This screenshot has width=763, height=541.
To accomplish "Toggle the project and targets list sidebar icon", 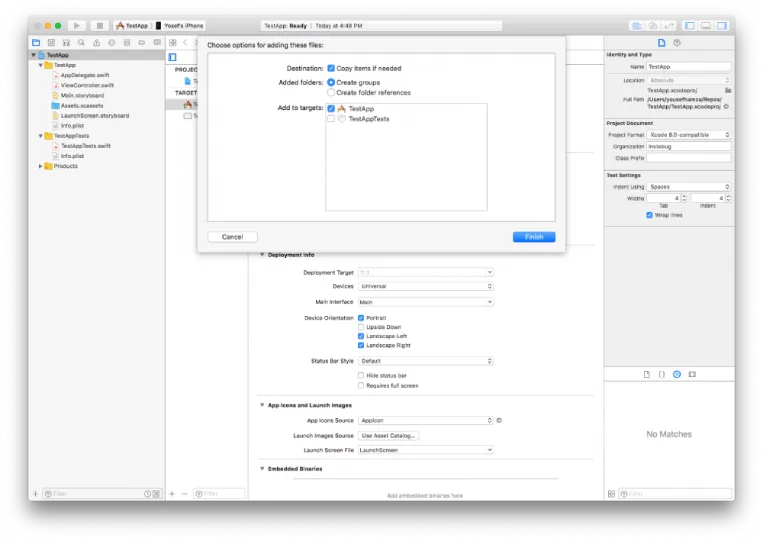I will click(x=172, y=57).
